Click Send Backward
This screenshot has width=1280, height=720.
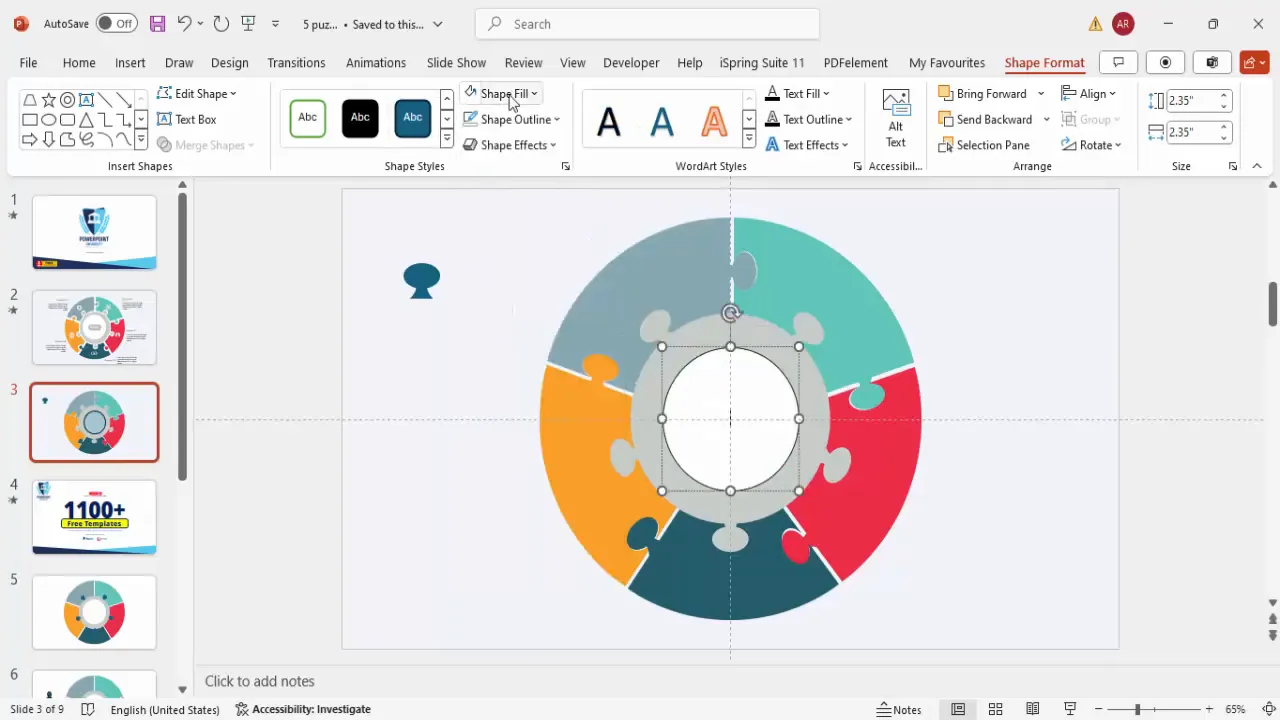986,119
